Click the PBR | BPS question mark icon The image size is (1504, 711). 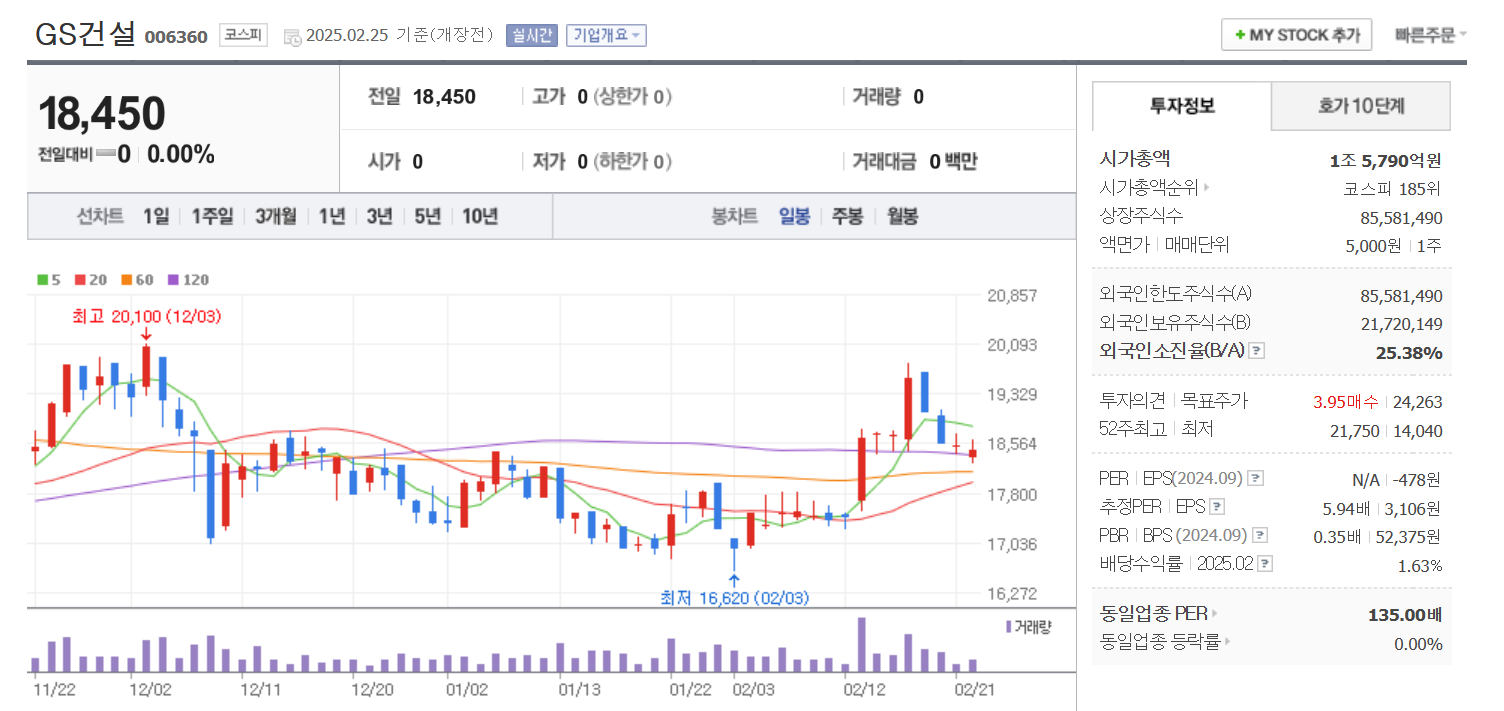point(1260,534)
